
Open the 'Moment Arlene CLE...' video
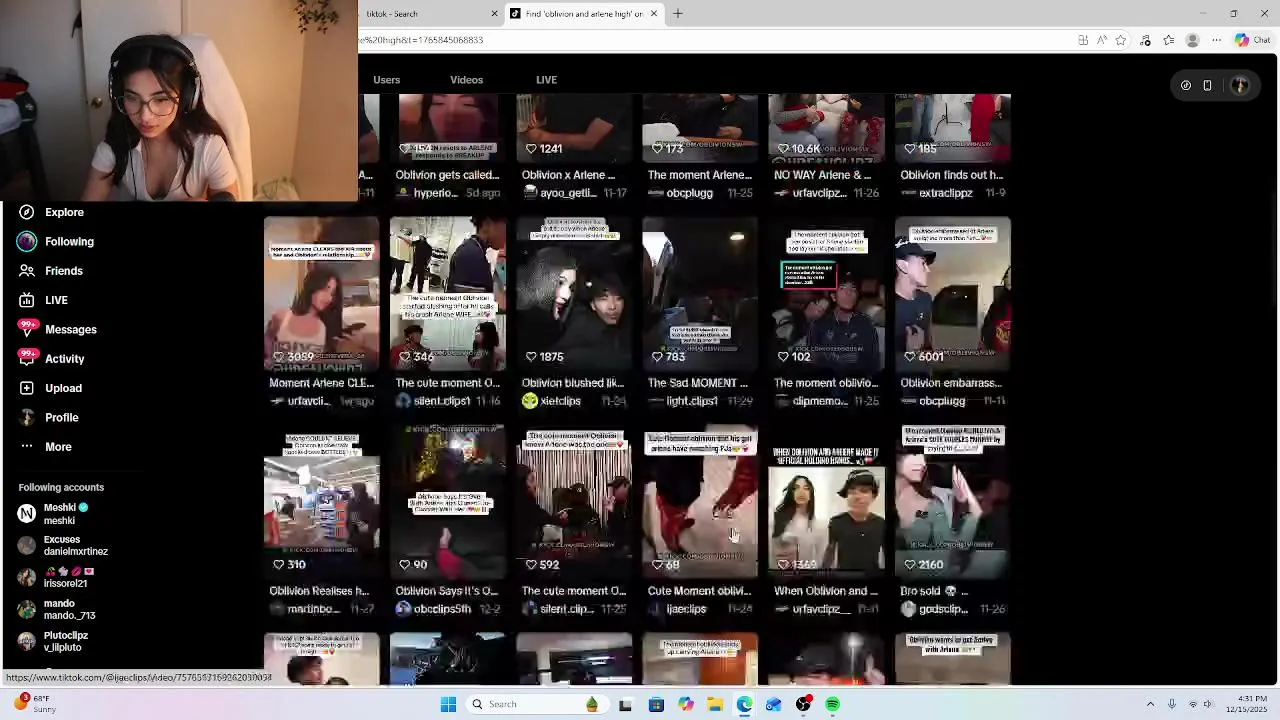(321, 294)
